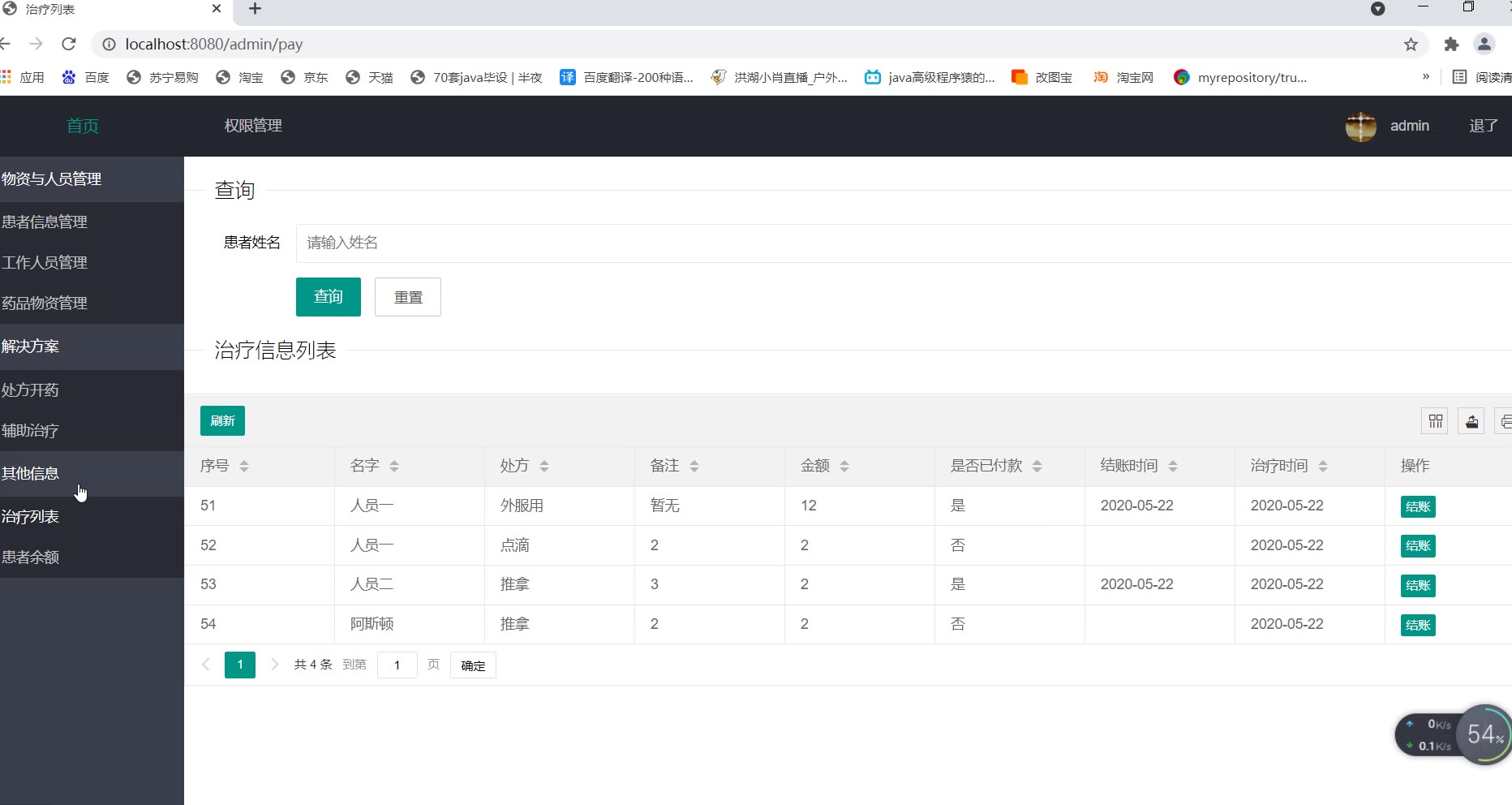Click the 退了 logout link
Viewport: 1512px width, 805px height.
(1484, 126)
